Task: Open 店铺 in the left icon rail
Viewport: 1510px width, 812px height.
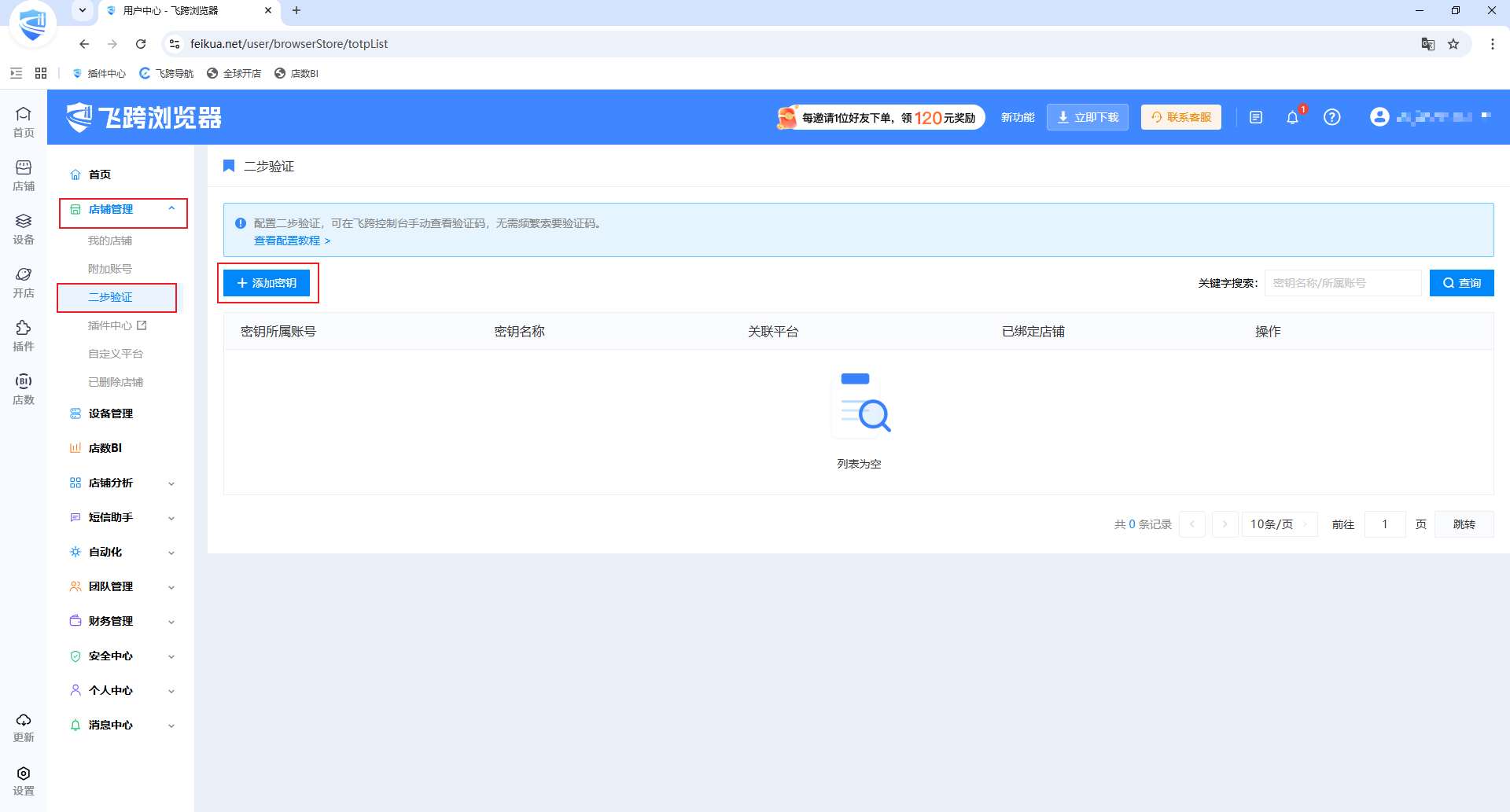Action: coord(24,175)
